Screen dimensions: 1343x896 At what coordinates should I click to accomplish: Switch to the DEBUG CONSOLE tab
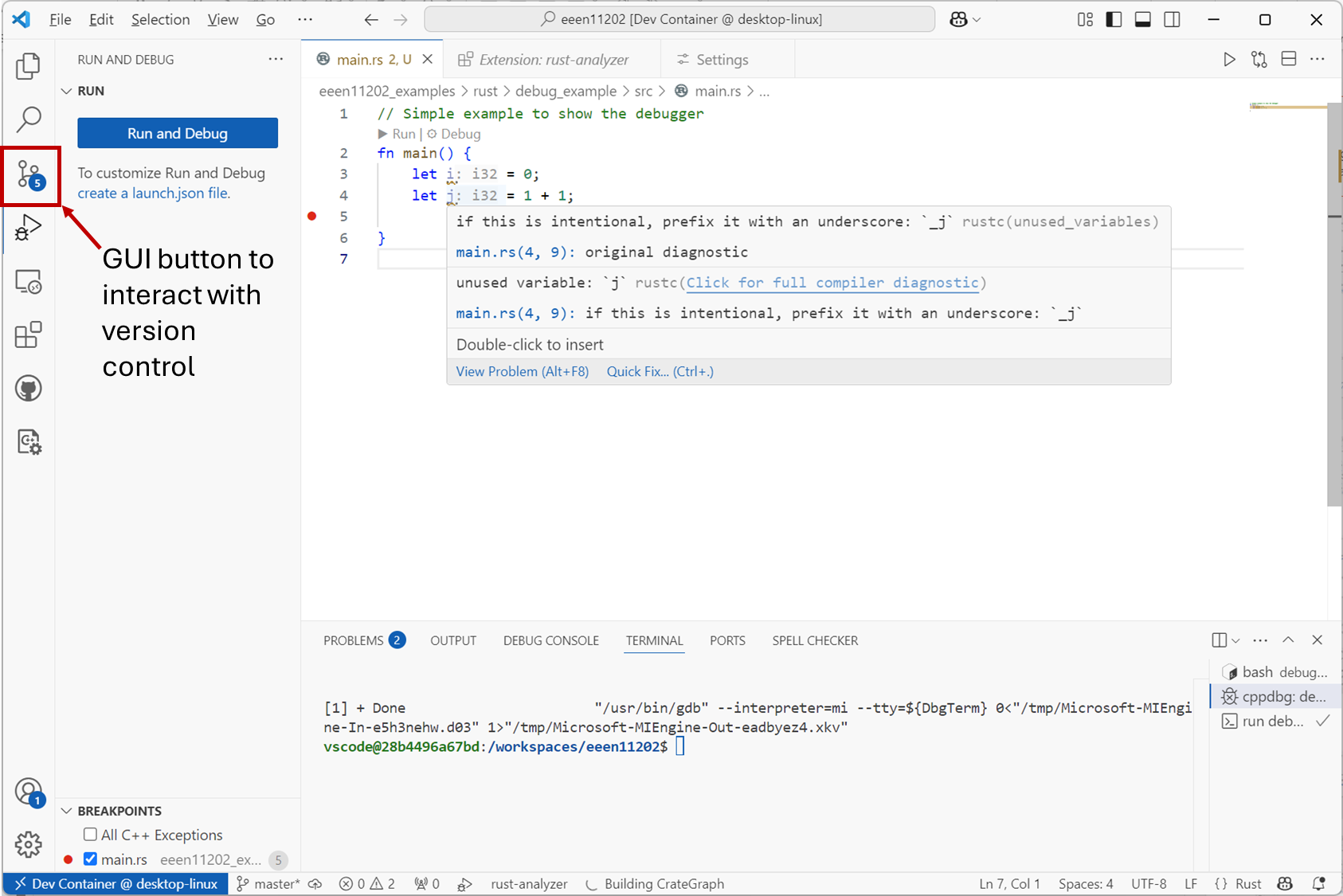[550, 640]
